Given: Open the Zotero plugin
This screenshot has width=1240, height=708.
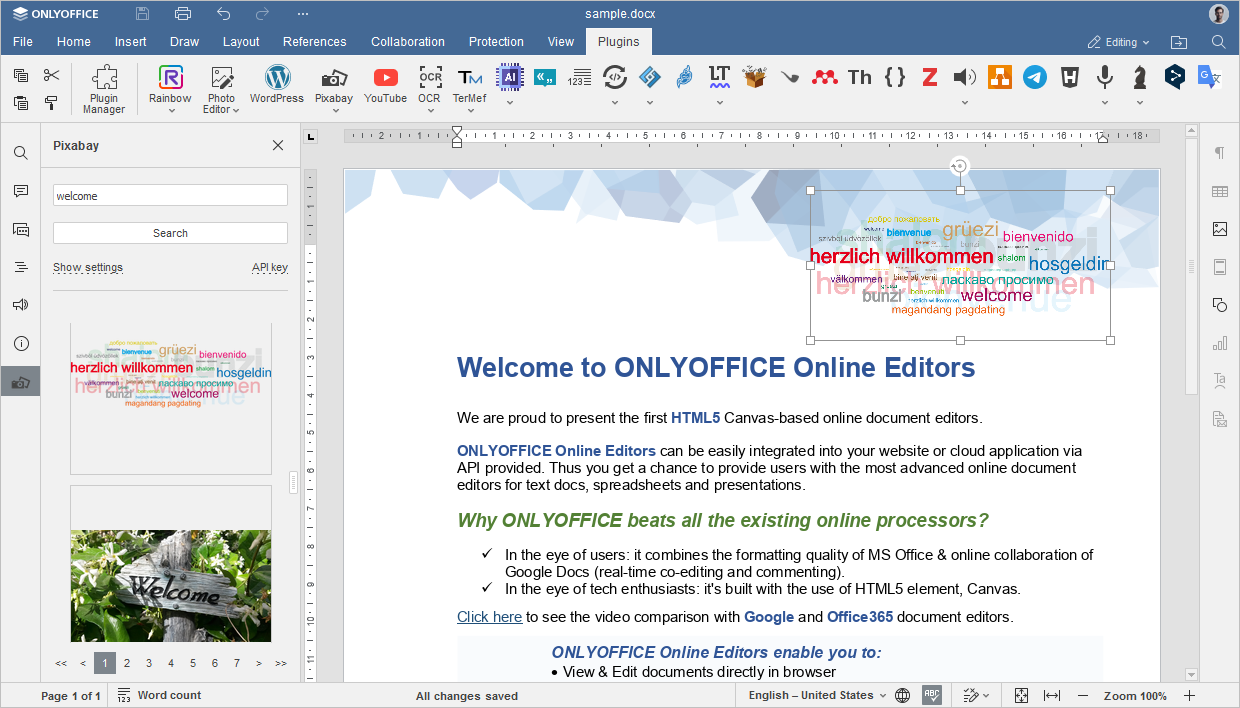Looking at the screenshot, I should pos(929,77).
